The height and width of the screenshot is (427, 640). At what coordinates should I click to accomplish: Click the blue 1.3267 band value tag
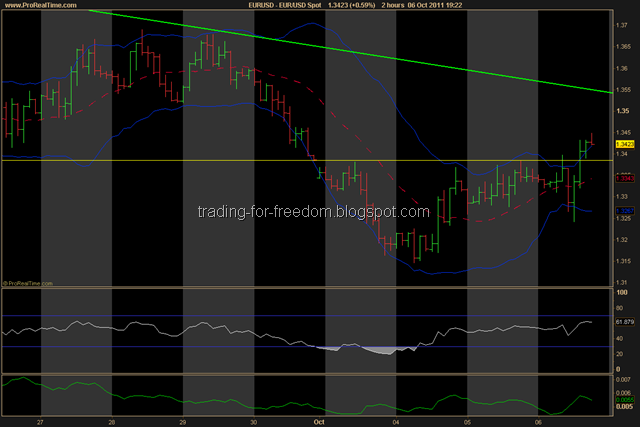pos(625,211)
